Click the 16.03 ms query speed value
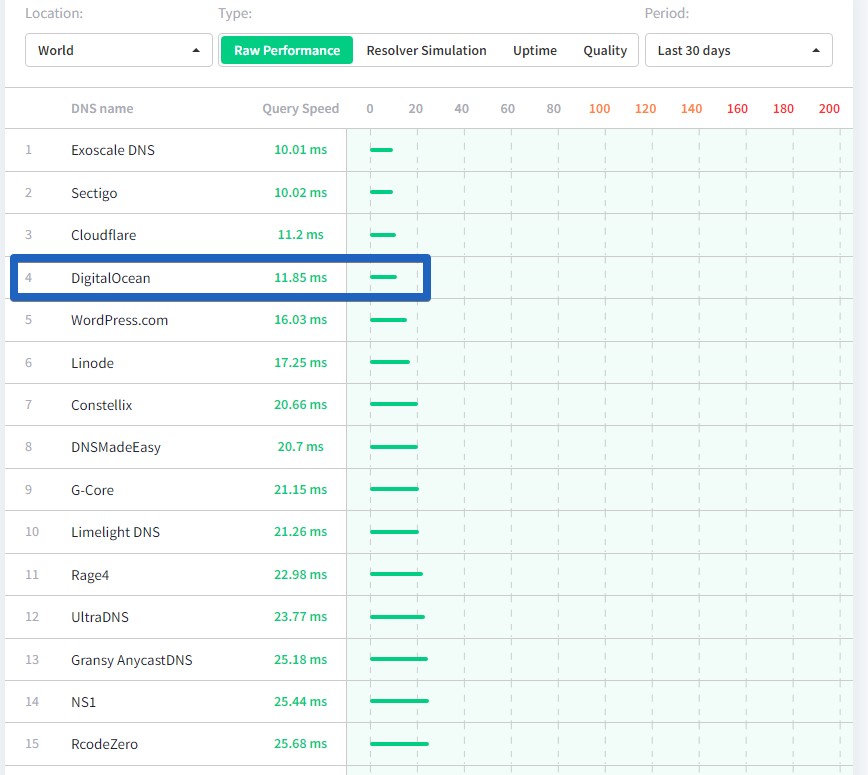 (x=301, y=319)
